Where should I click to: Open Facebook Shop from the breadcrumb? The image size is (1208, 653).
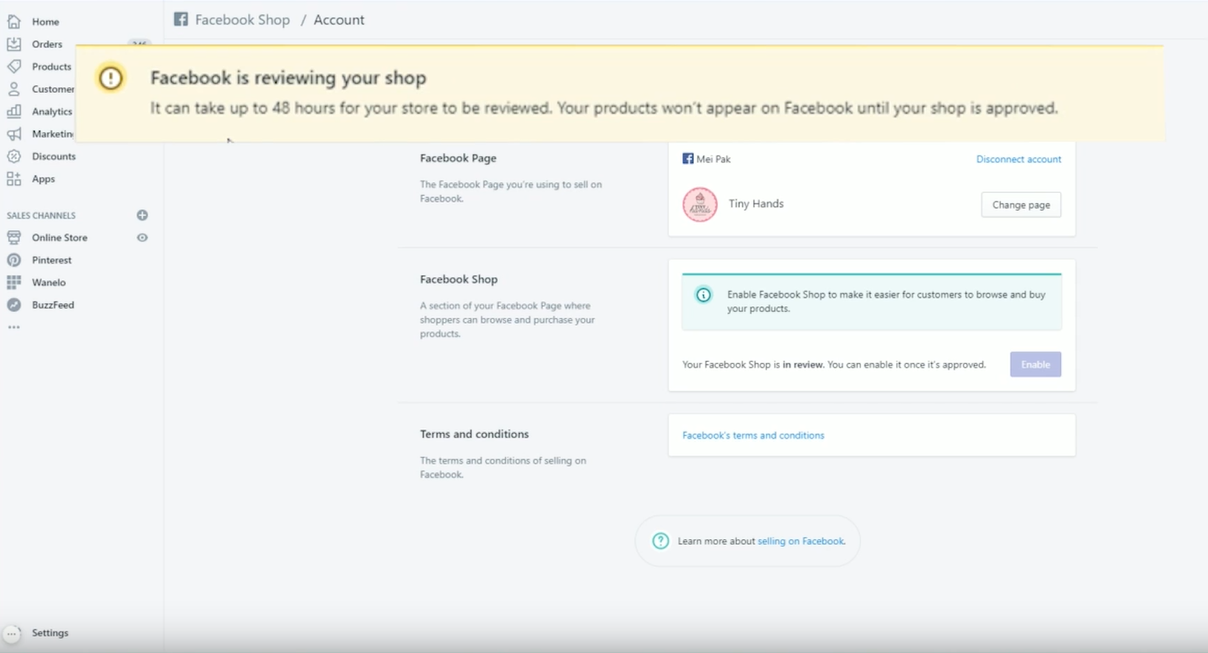(241, 19)
